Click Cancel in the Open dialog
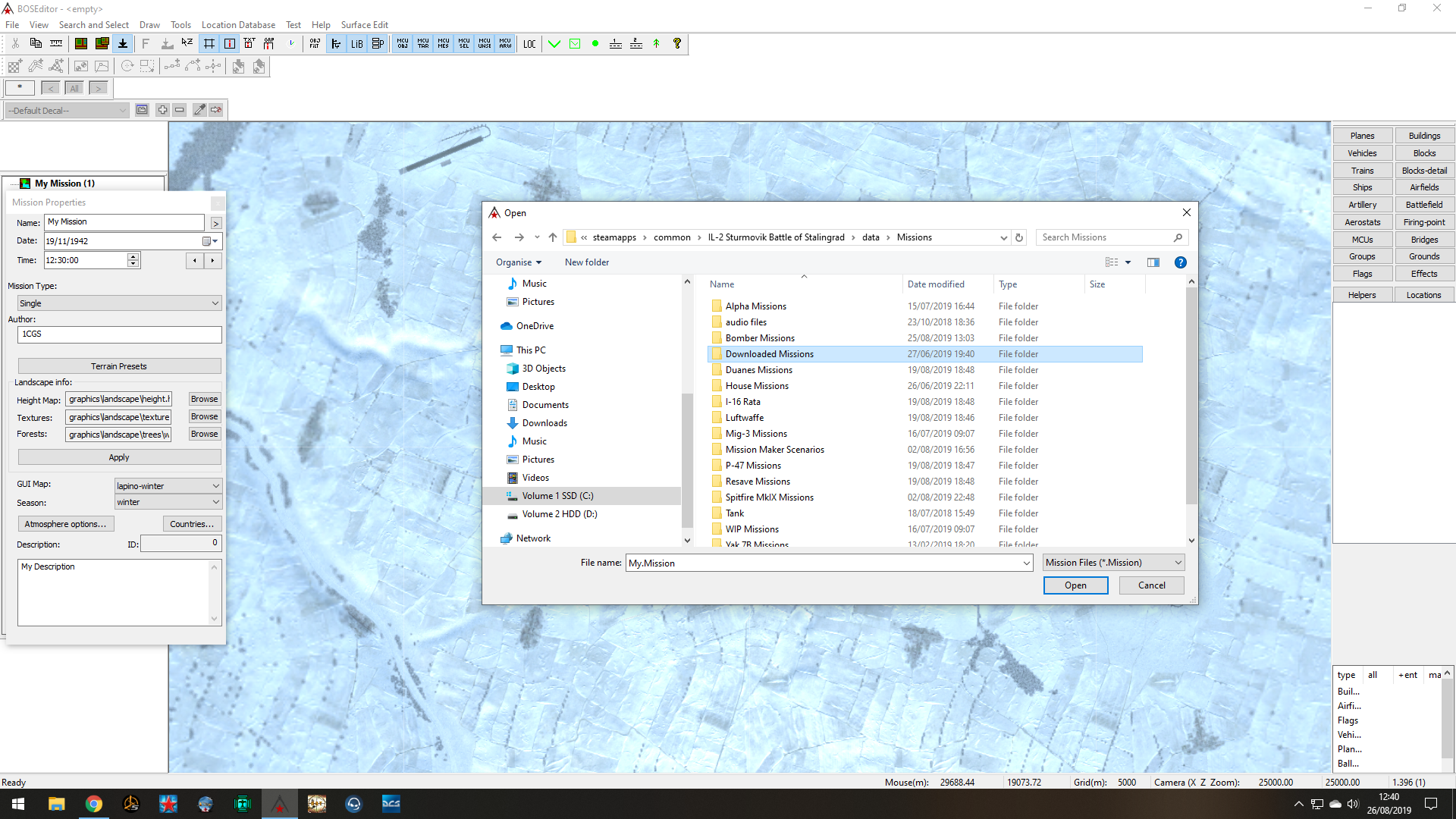This screenshot has height=819, width=1456. point(1151,585)
